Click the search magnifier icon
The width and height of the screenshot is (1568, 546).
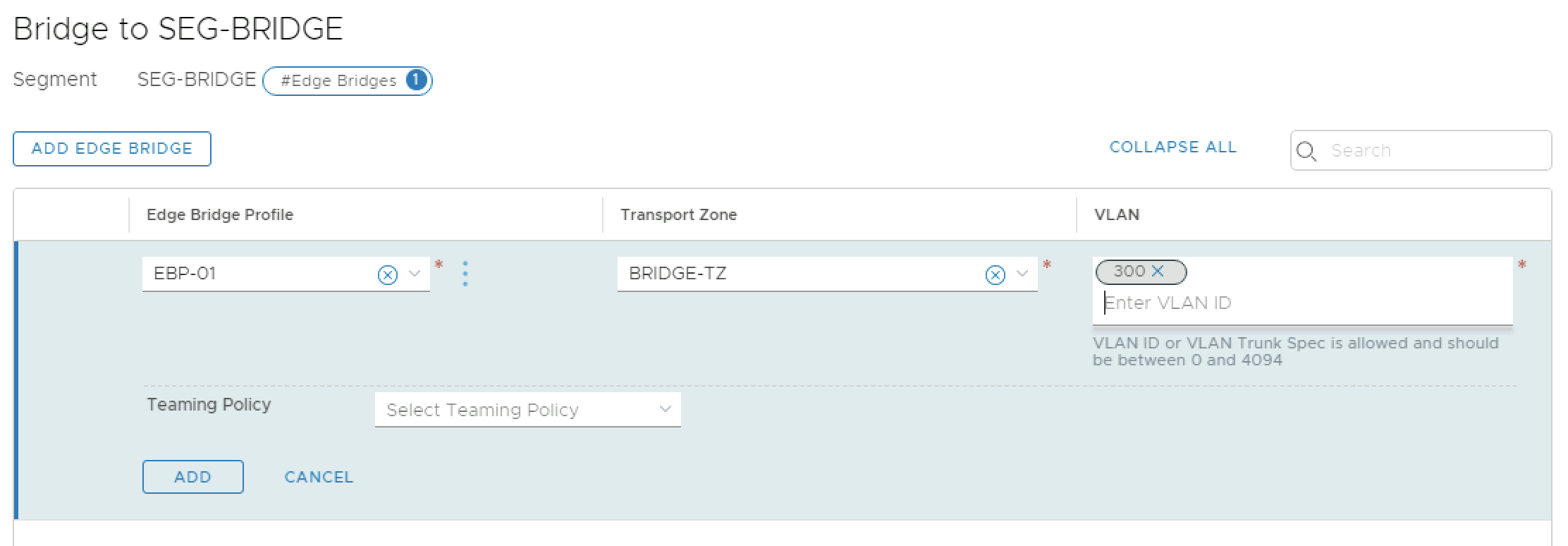(x=1306, y=151)
